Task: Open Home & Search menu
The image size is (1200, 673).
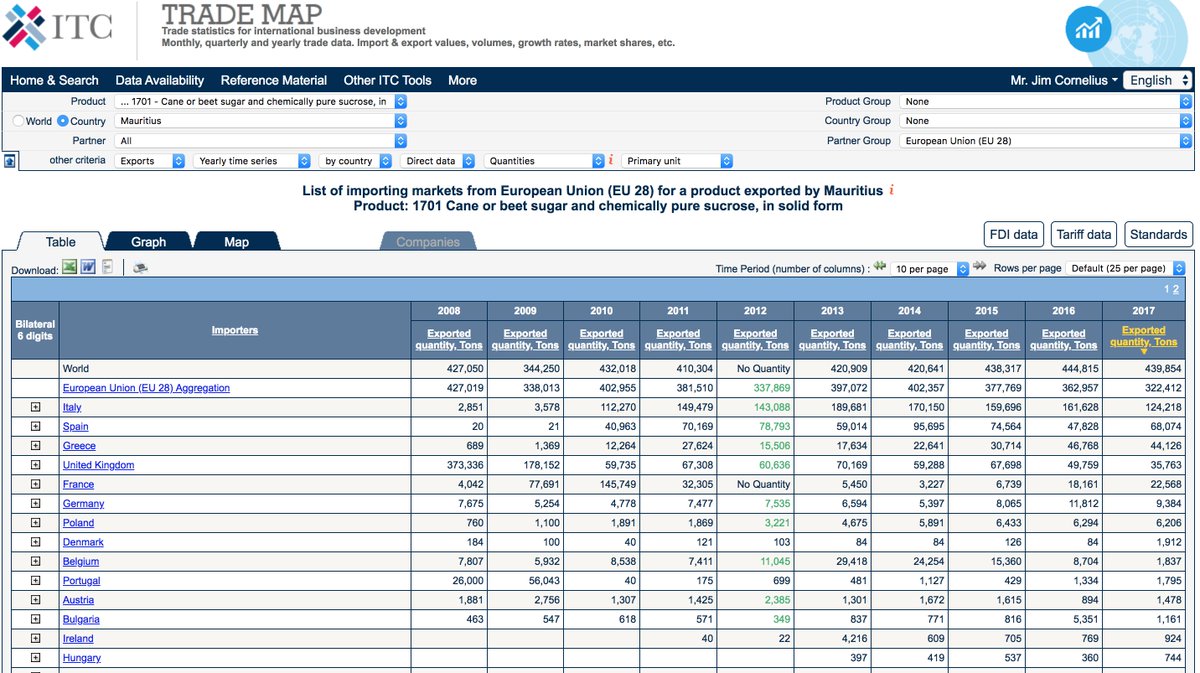Action: (x=54, y=80)
